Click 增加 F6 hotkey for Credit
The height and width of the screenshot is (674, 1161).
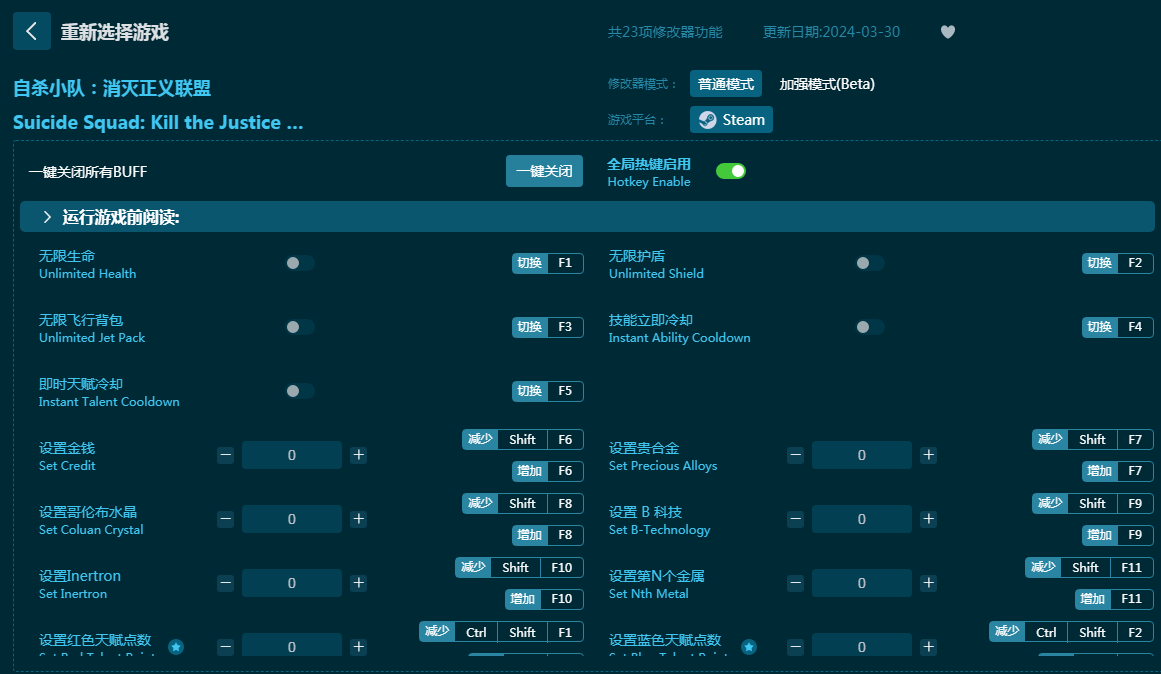(547, 470)
